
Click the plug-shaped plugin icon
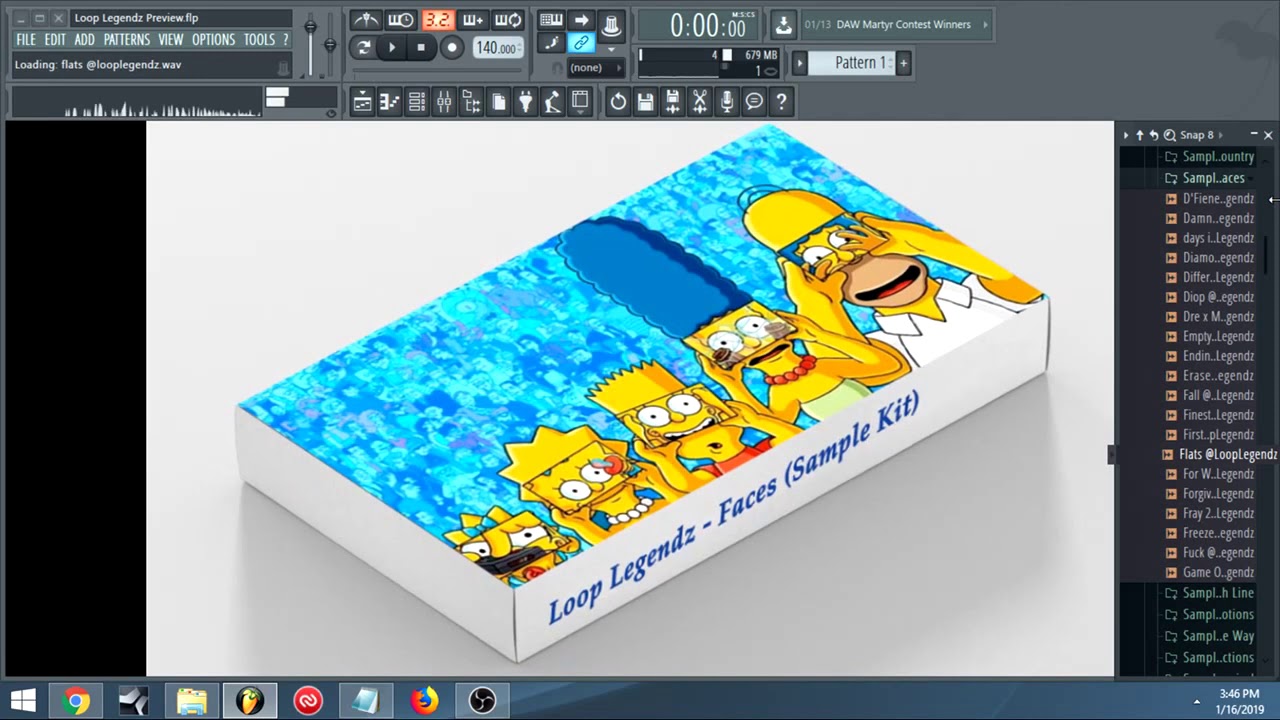[525, 101]
